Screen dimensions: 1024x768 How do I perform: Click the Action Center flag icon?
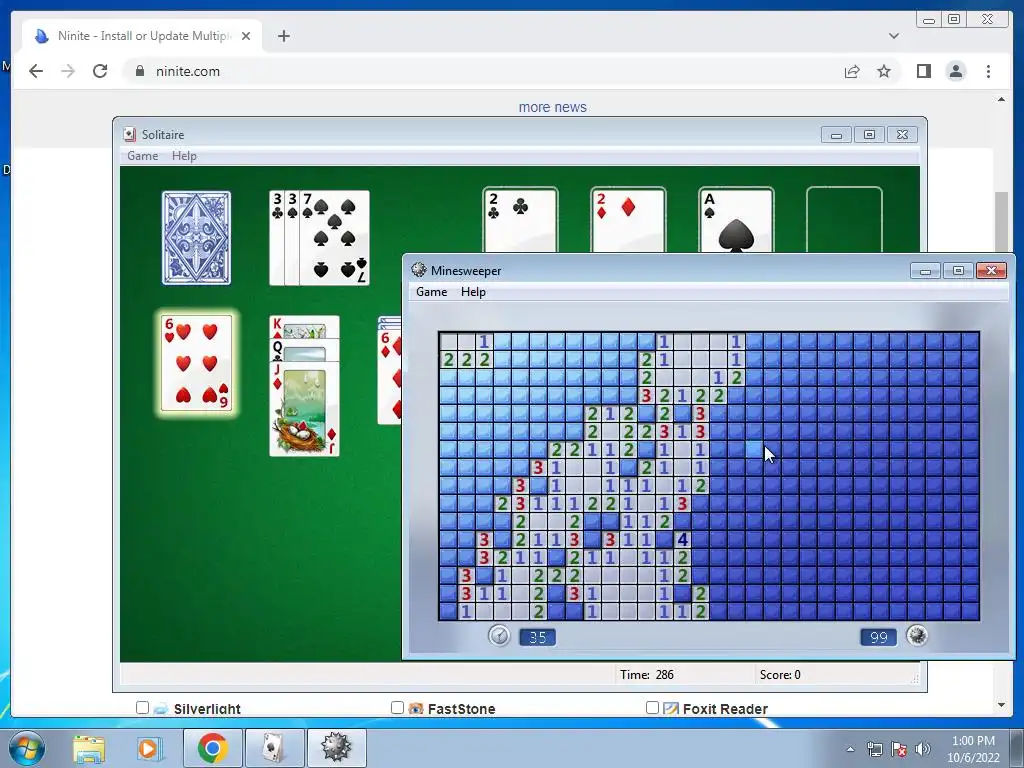[899, 749]
